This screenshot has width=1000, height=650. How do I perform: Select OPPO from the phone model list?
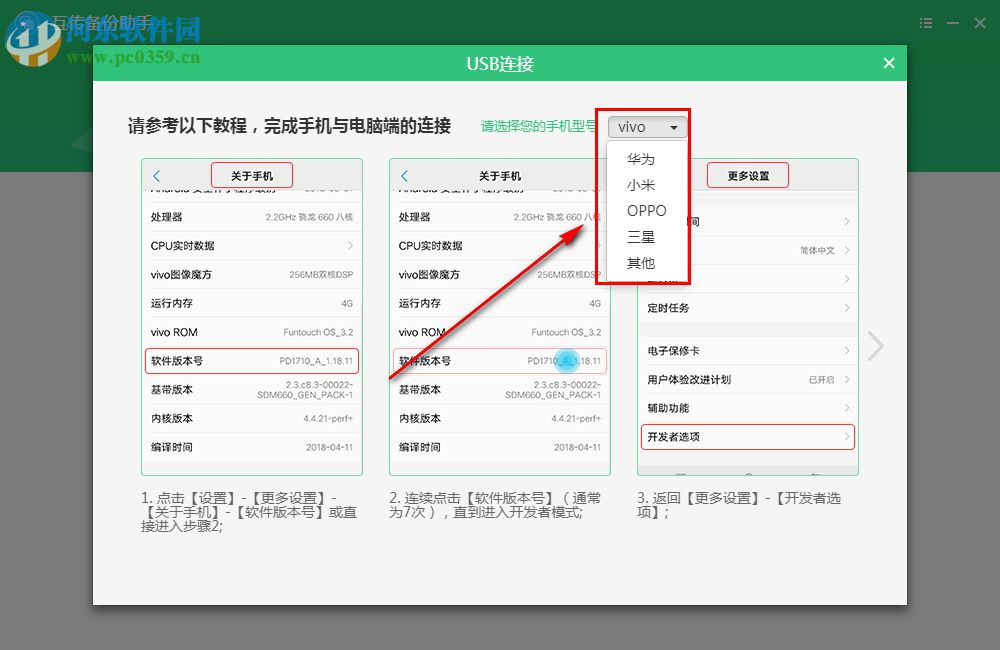(x=647, y=210)
